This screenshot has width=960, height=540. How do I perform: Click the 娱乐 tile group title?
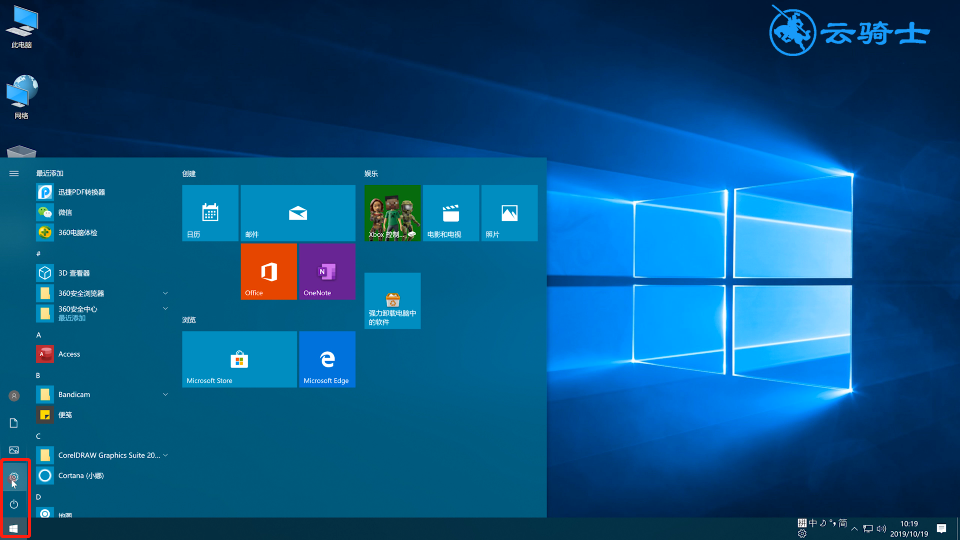371,174
